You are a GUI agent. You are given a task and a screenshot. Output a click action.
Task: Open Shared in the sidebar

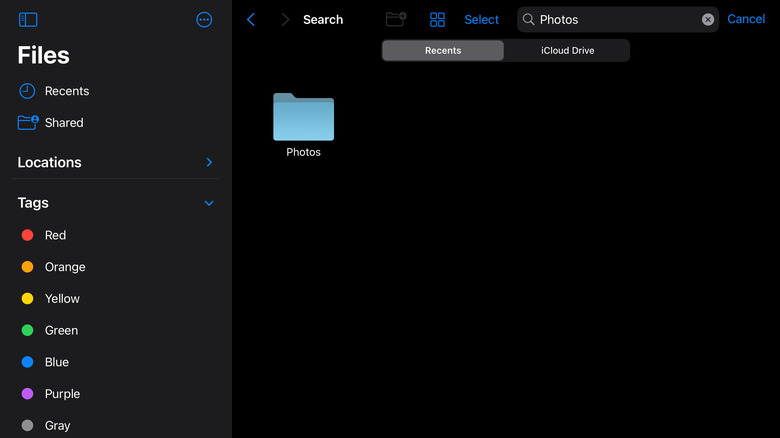click(63, 123)
